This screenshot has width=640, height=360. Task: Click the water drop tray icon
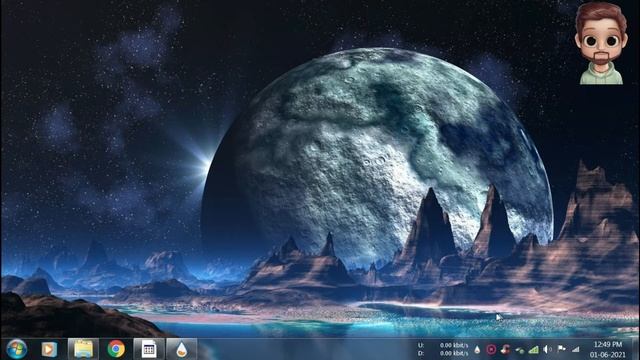pyautogui.click(x=477, y=349)
